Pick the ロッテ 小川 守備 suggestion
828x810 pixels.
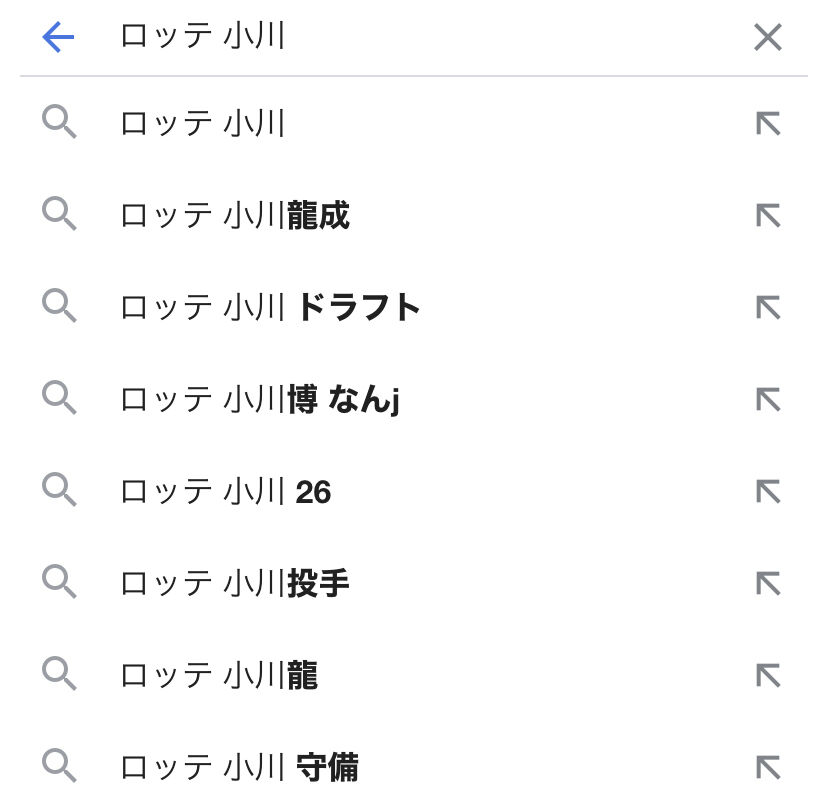[414, 767]
